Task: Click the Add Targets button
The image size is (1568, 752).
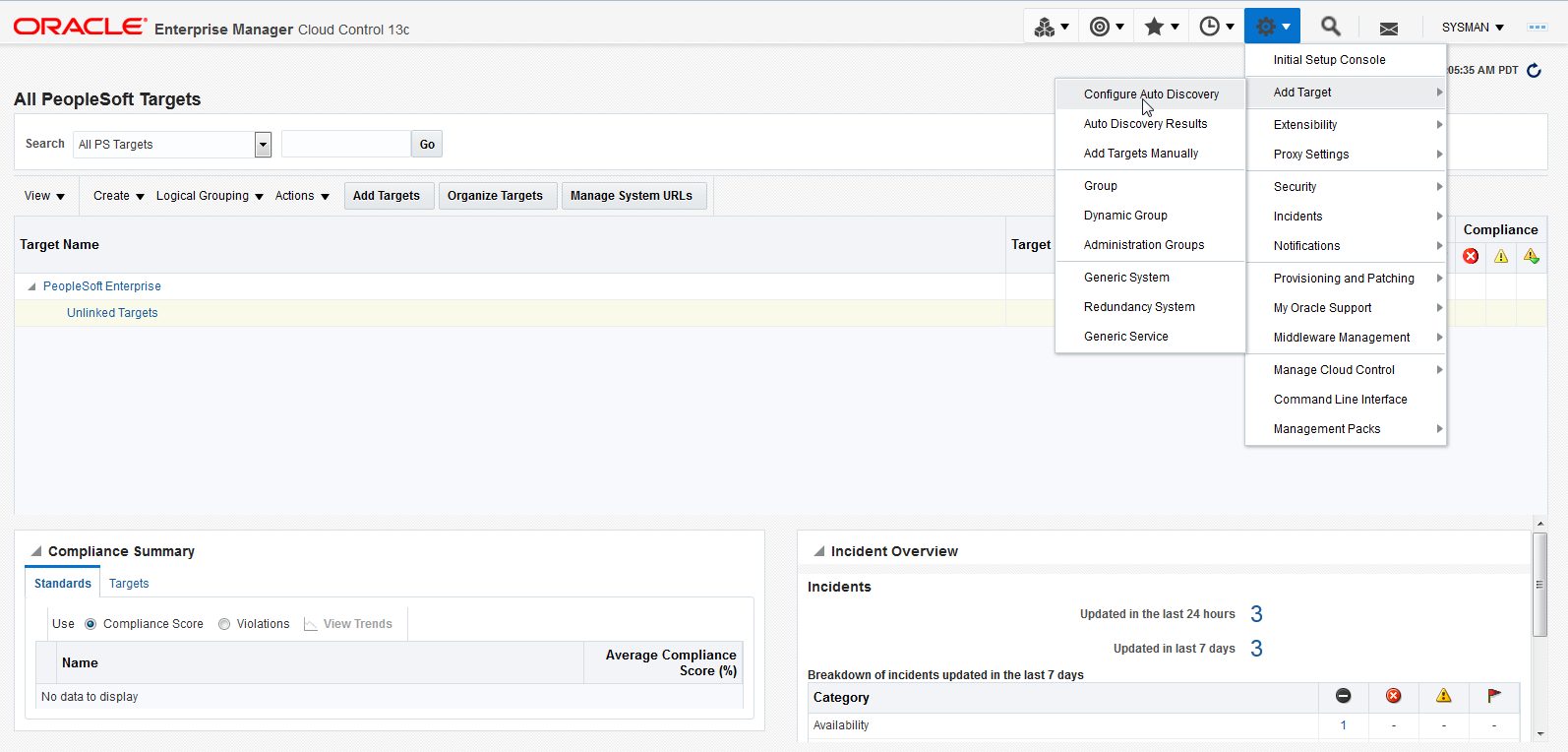Action: tap(387, 196)
